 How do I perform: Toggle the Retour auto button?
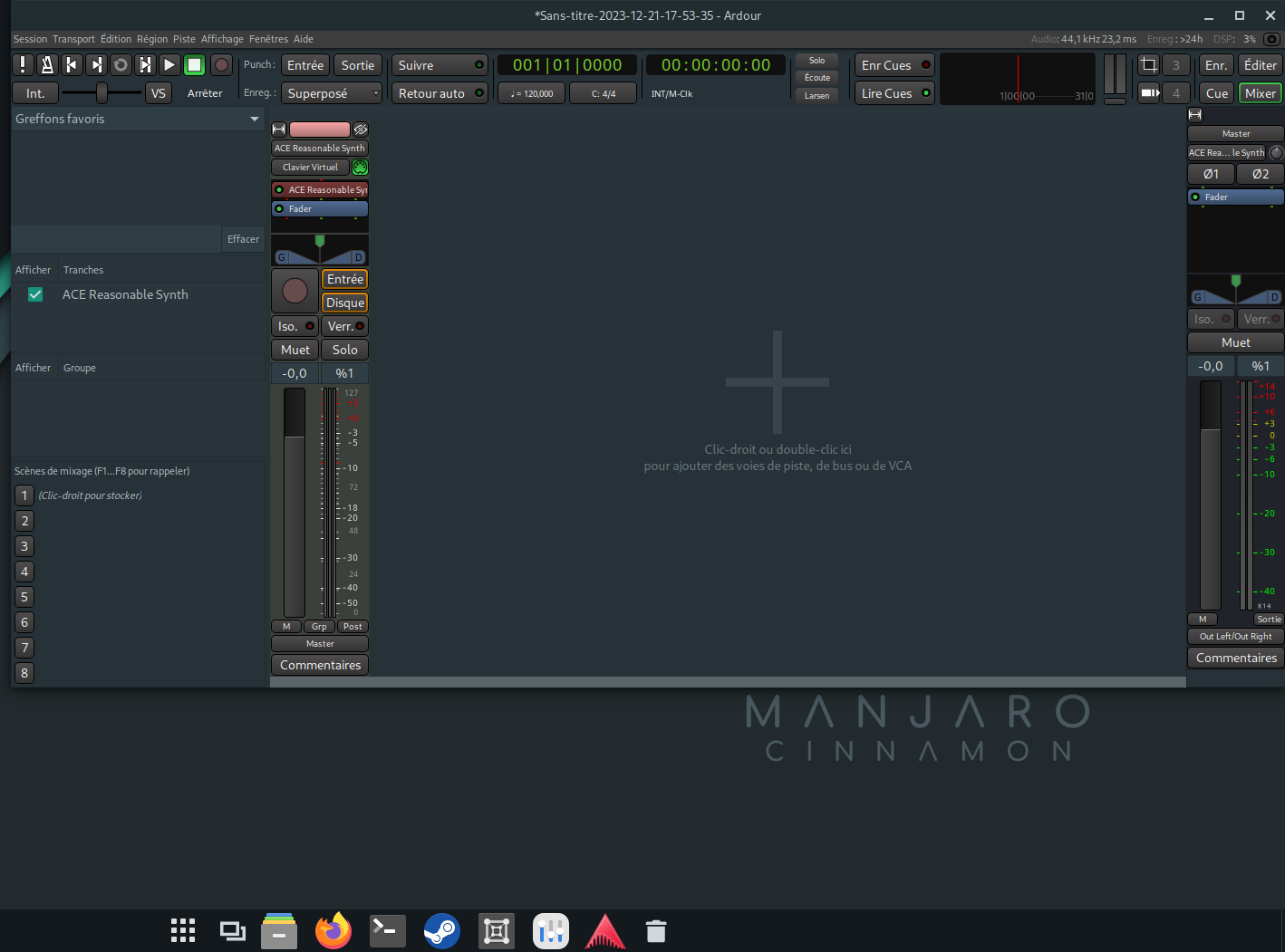coord(440,93)
